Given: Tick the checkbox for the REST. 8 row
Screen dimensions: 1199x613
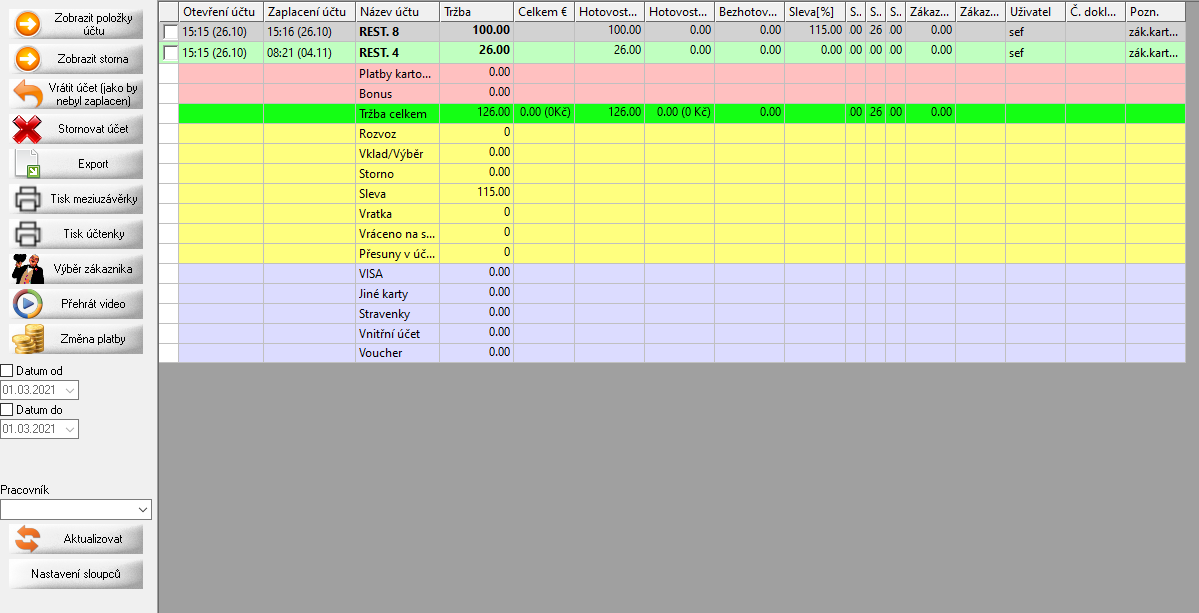Looking at the screenshot, I should 170,32.
